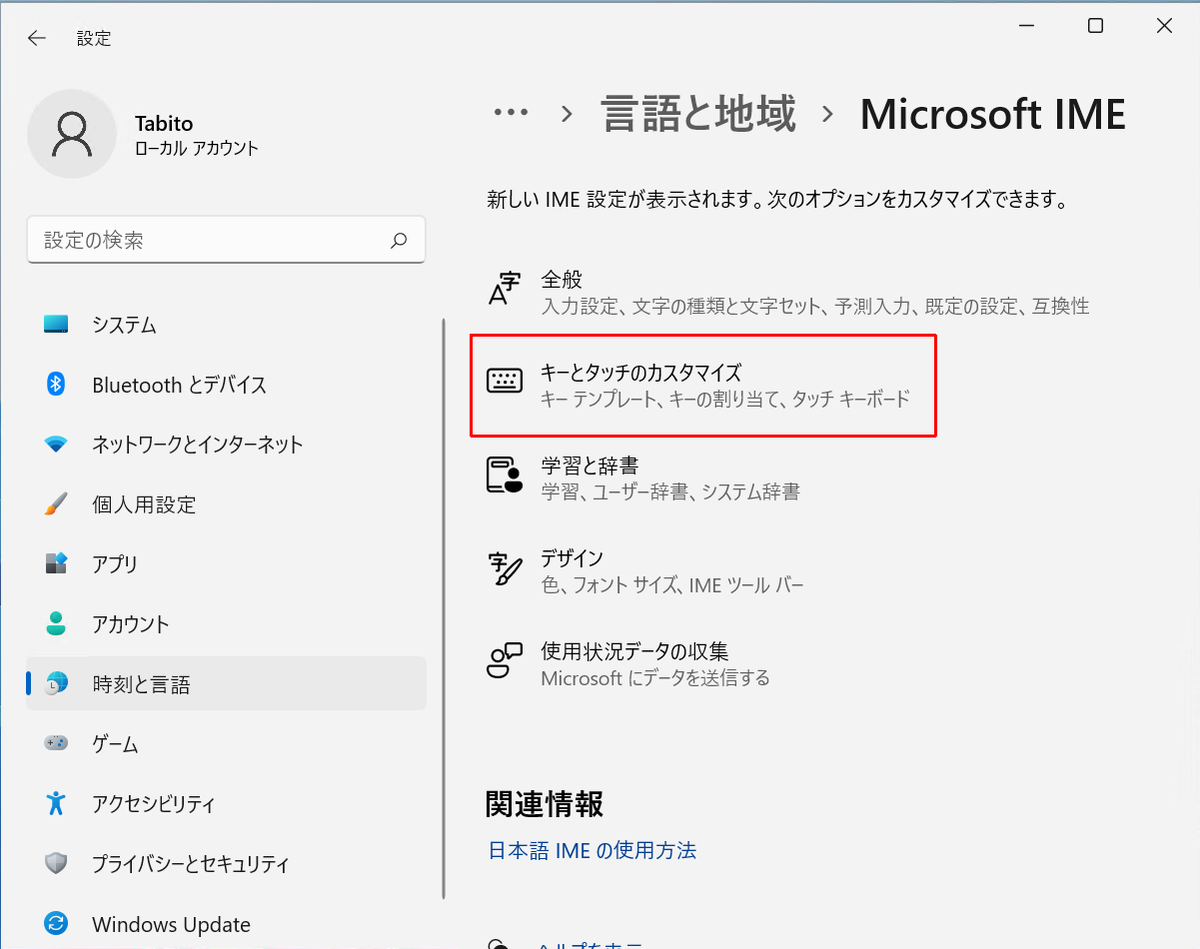Close the settings window

(1164, 27)
